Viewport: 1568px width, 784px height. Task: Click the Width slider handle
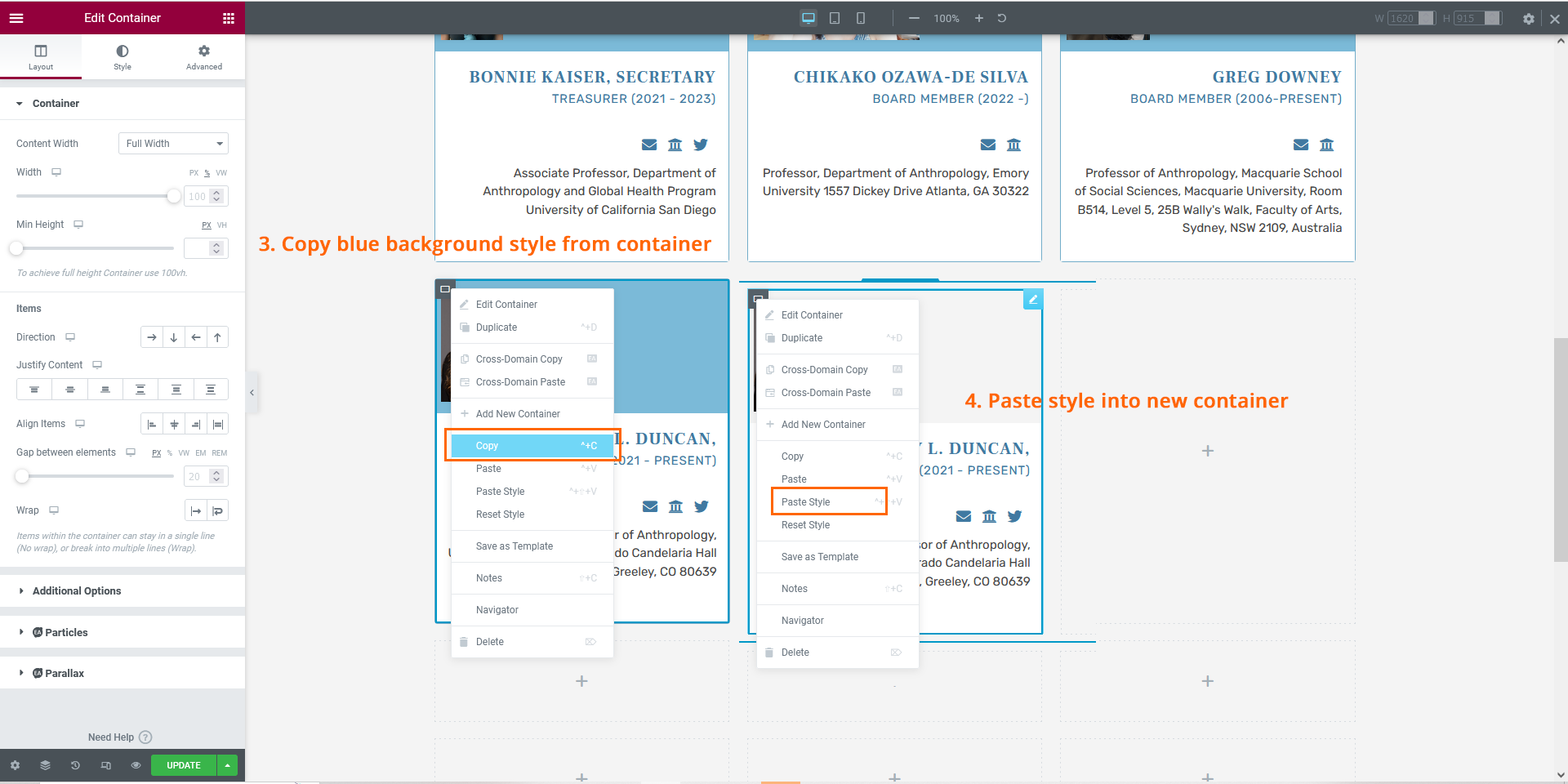coord(173,196)
